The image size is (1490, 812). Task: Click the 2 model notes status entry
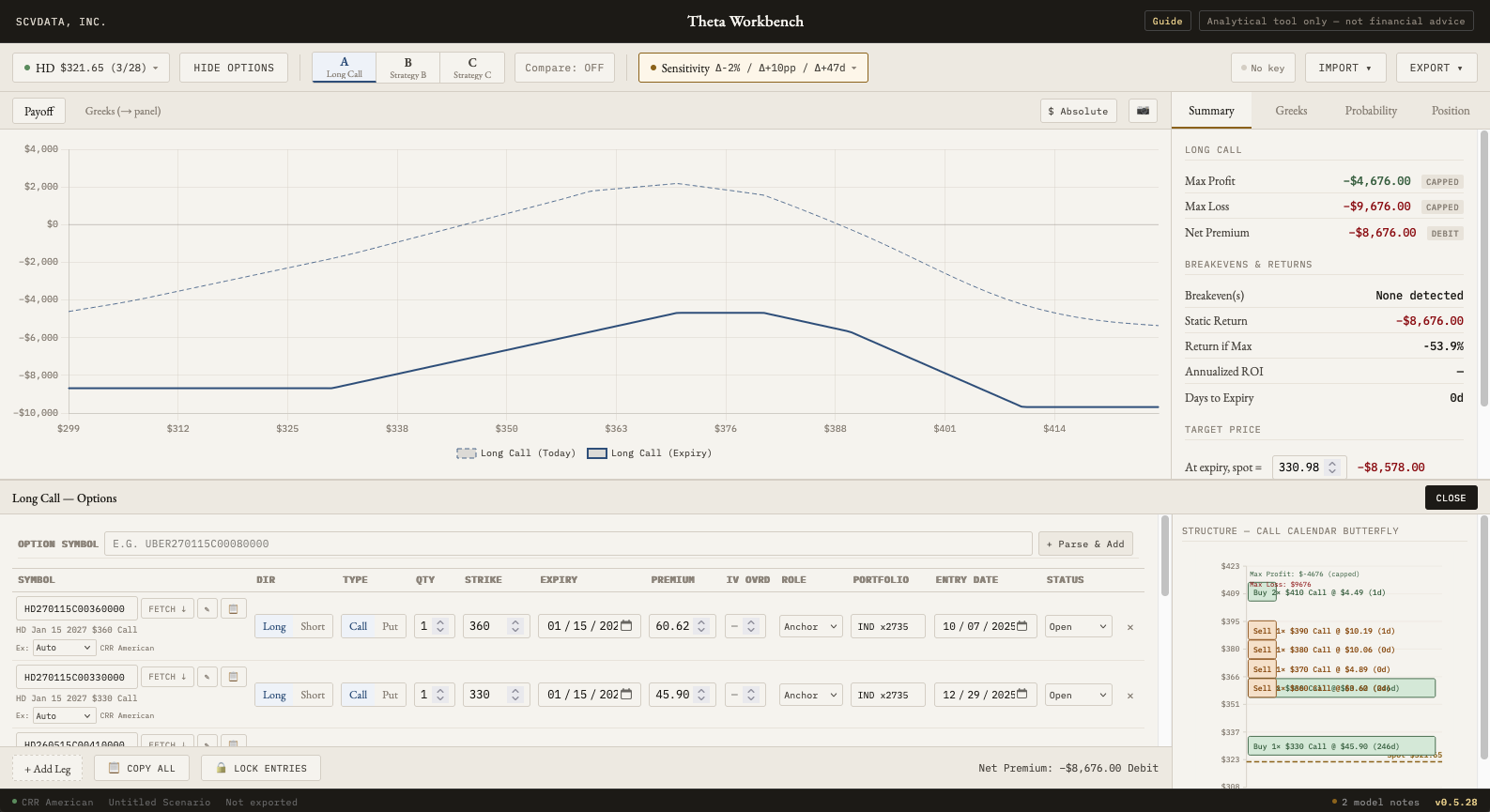1376,802
